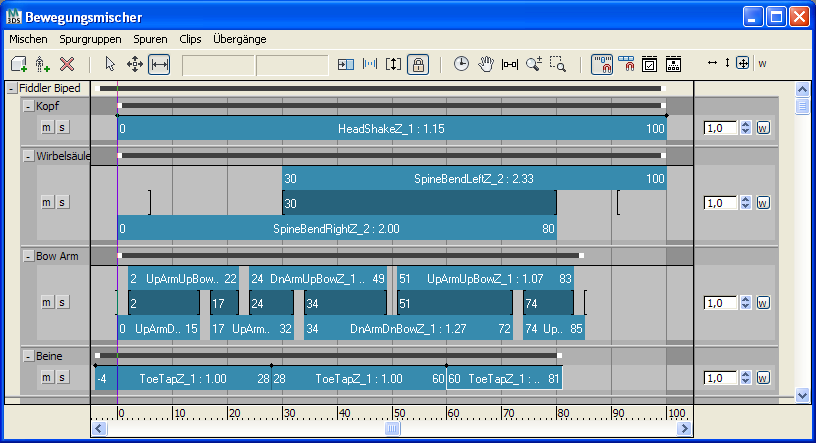
Task: Collapse the Fiddler Biped tree node
Action: point(11,89)
